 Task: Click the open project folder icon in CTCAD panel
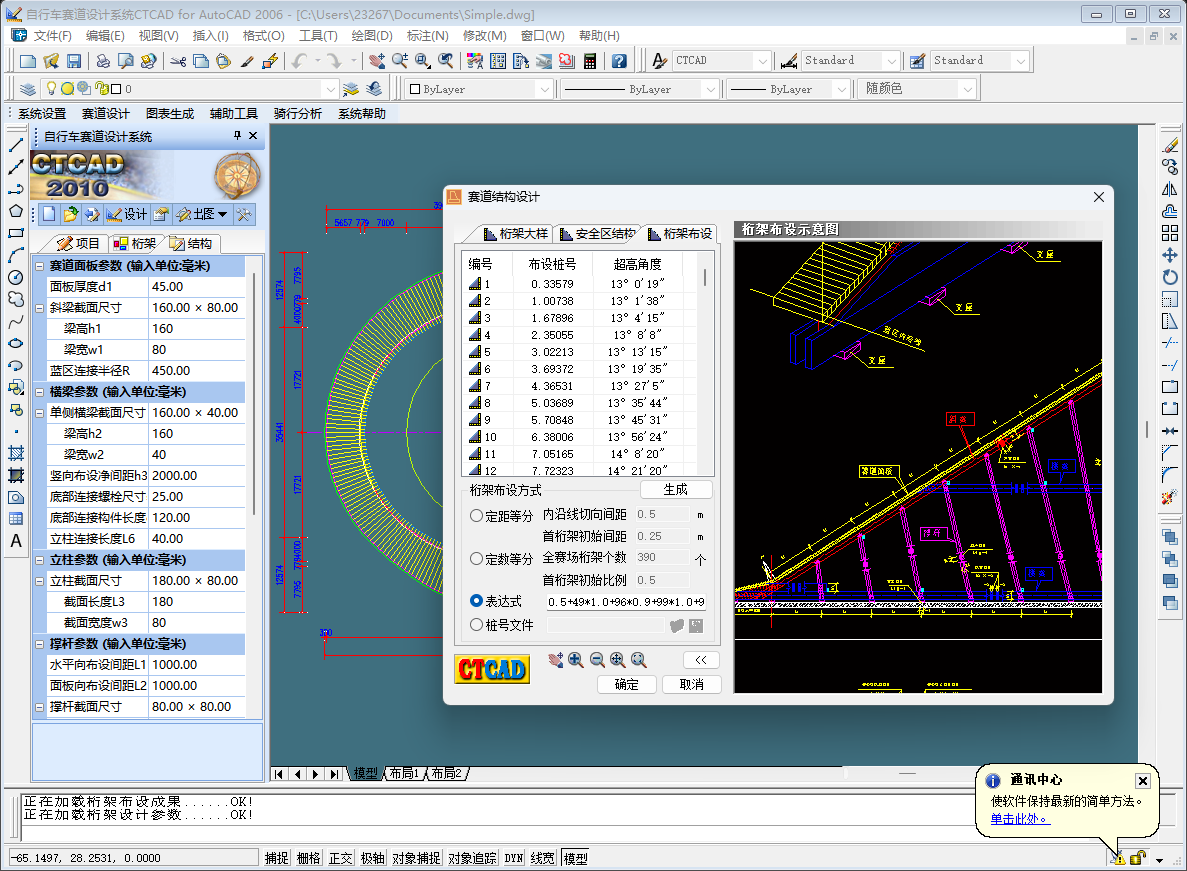(70, 214)
